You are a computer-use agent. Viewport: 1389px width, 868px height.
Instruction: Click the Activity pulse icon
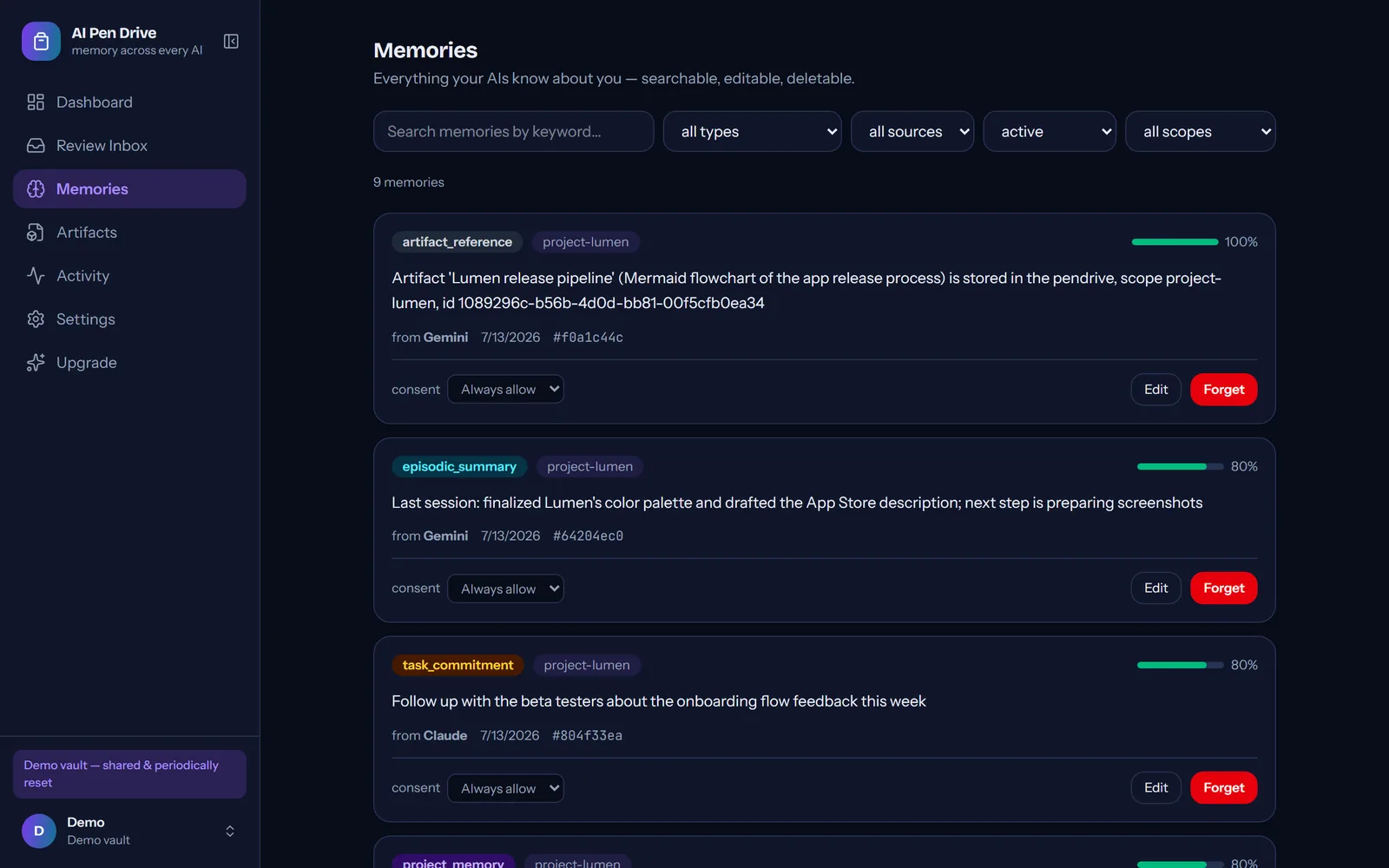[x=36, y=276]
